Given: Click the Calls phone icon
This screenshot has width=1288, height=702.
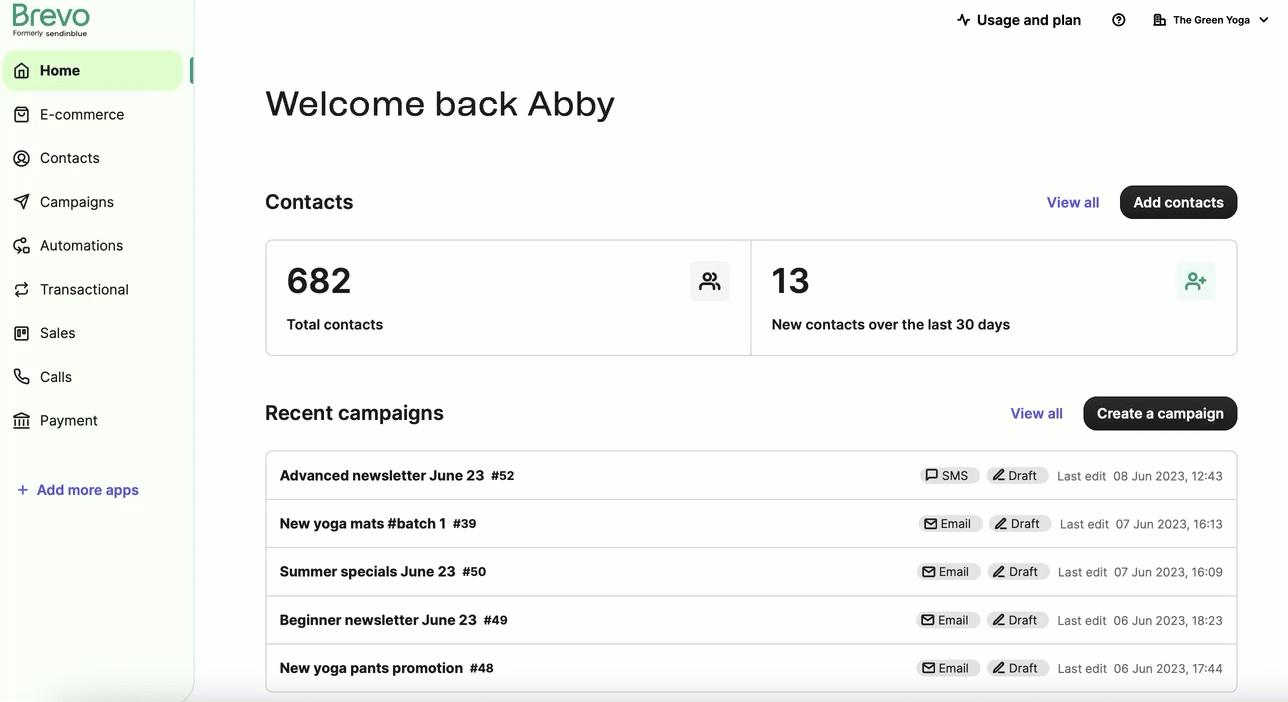Looking at the screenshot, I should (x=21, y=377).
